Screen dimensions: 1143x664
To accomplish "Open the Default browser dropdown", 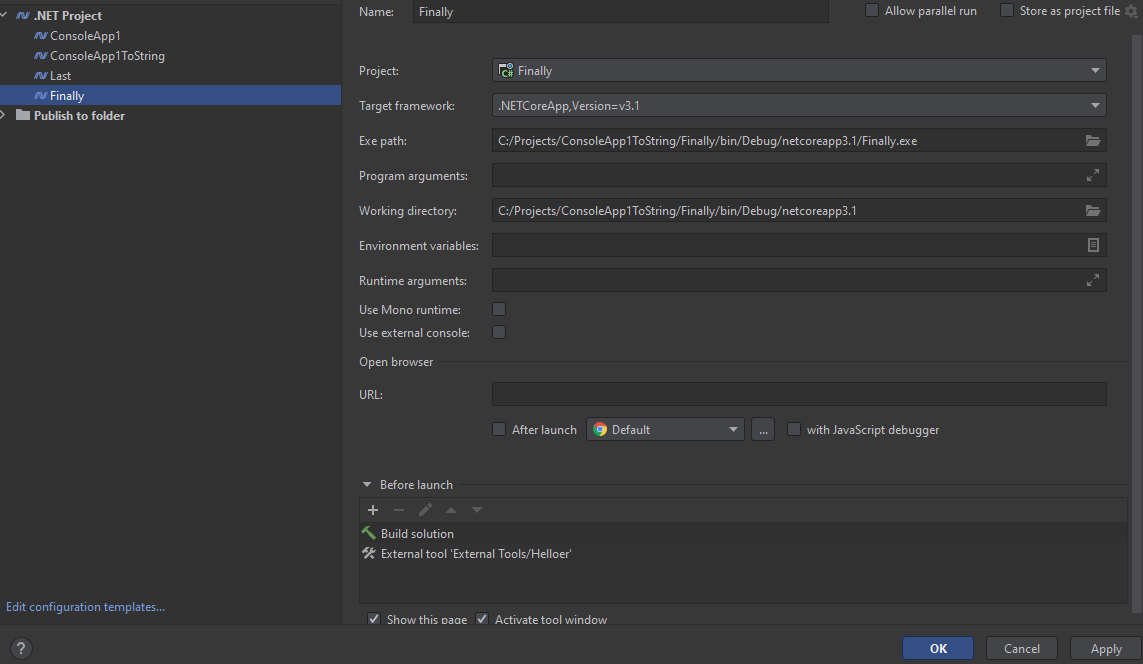I will (x=665, y=429).
